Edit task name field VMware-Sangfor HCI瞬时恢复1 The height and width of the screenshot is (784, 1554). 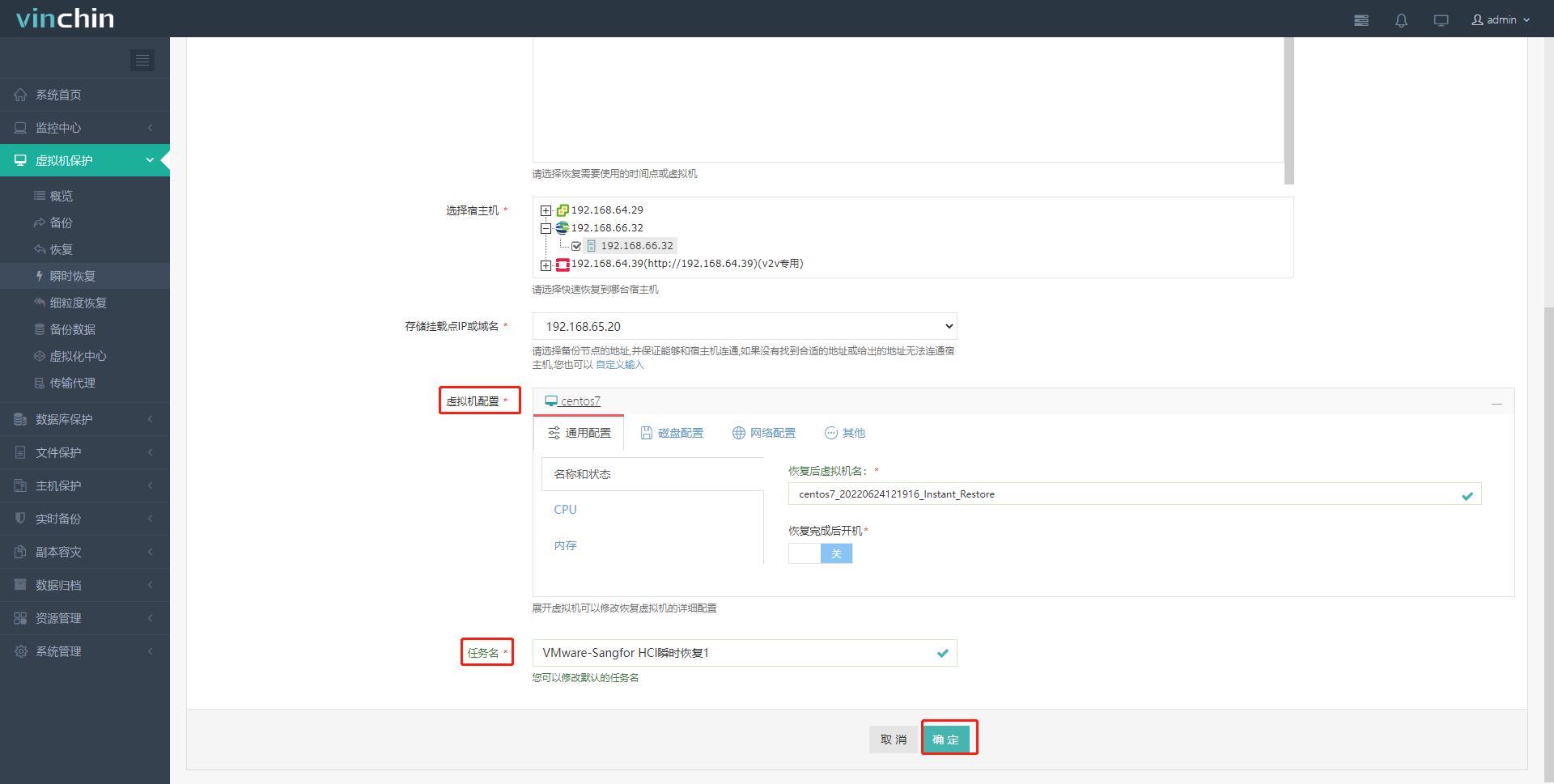745,653
